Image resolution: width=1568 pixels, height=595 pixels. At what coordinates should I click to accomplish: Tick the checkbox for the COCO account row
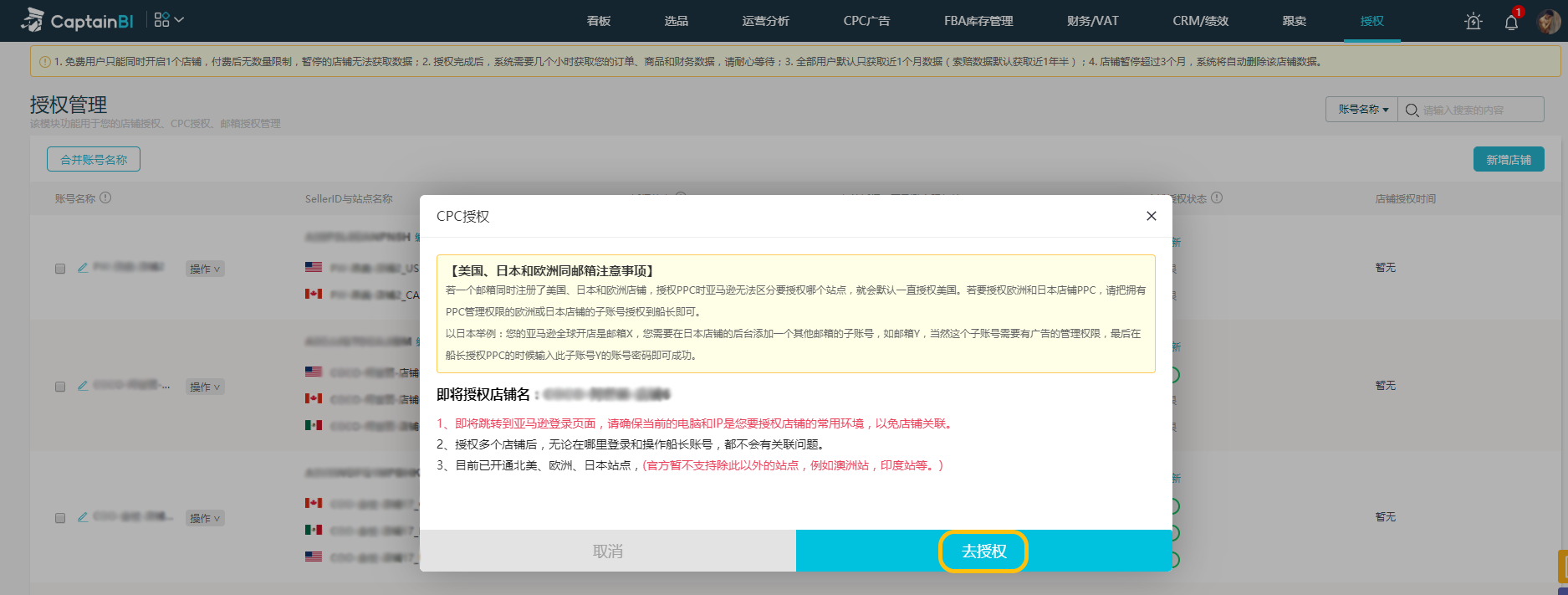[x=60, y=387]
